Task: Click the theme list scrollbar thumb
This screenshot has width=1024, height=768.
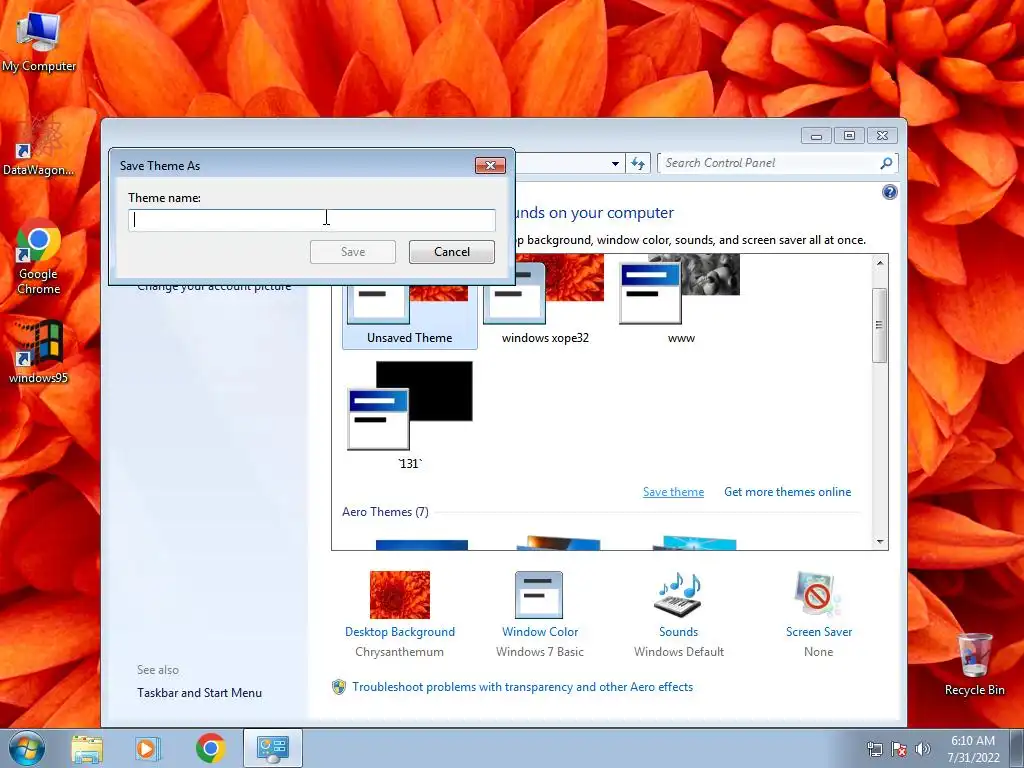Action: [880, 325]
